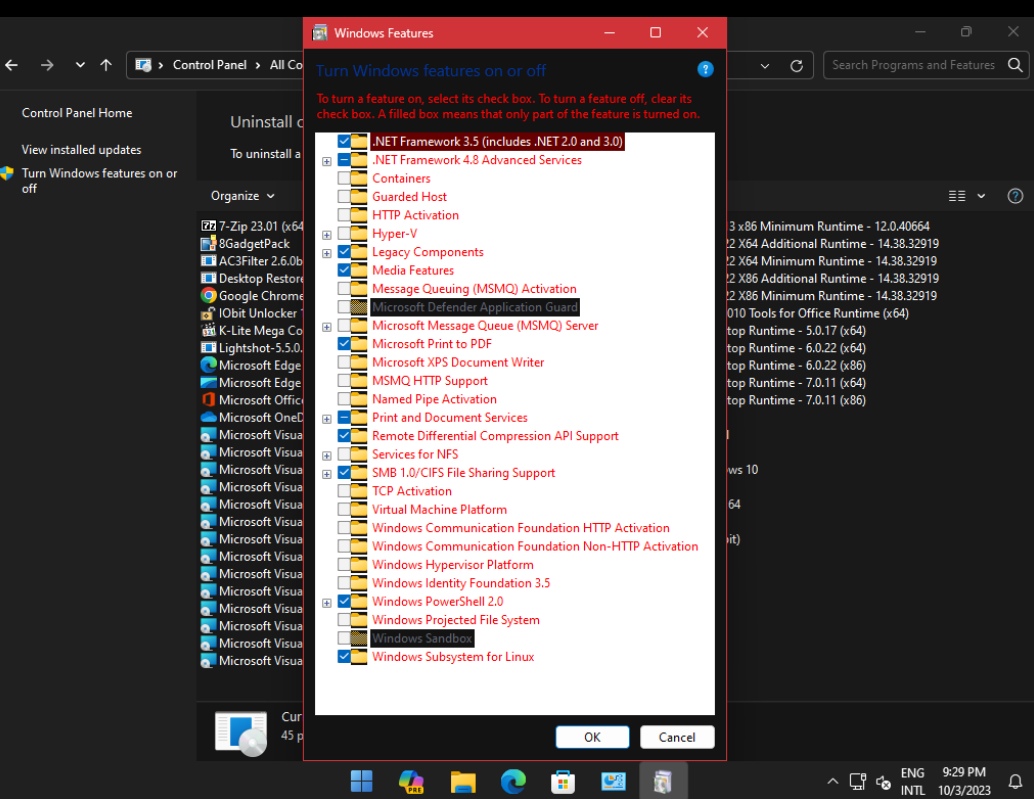Select the 7-Zip 23.01 program icon
The image size is (1034, 799).
pyautogui.click(x=208, y=226)
